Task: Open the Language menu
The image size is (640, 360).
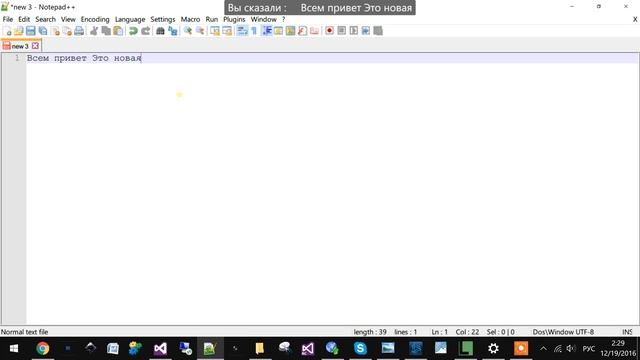Action: coord(130,19)
